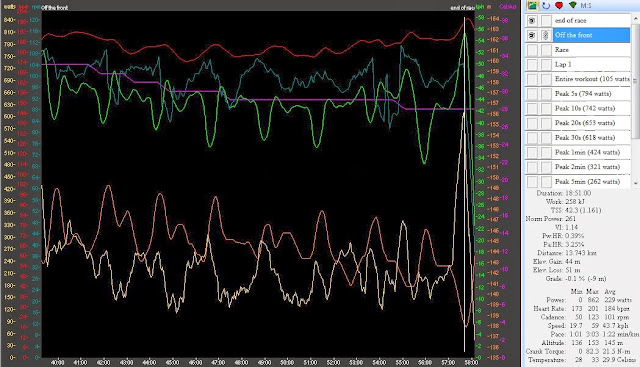Toggle the eye icon for end of race

coord(532,20)
